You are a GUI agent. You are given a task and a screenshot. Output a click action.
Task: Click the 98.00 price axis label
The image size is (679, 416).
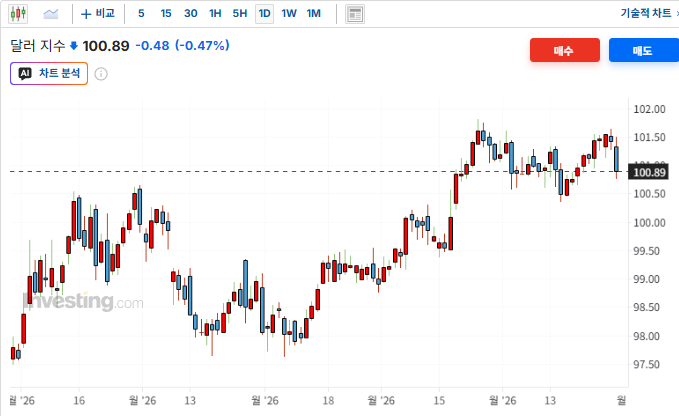[649, 336]
